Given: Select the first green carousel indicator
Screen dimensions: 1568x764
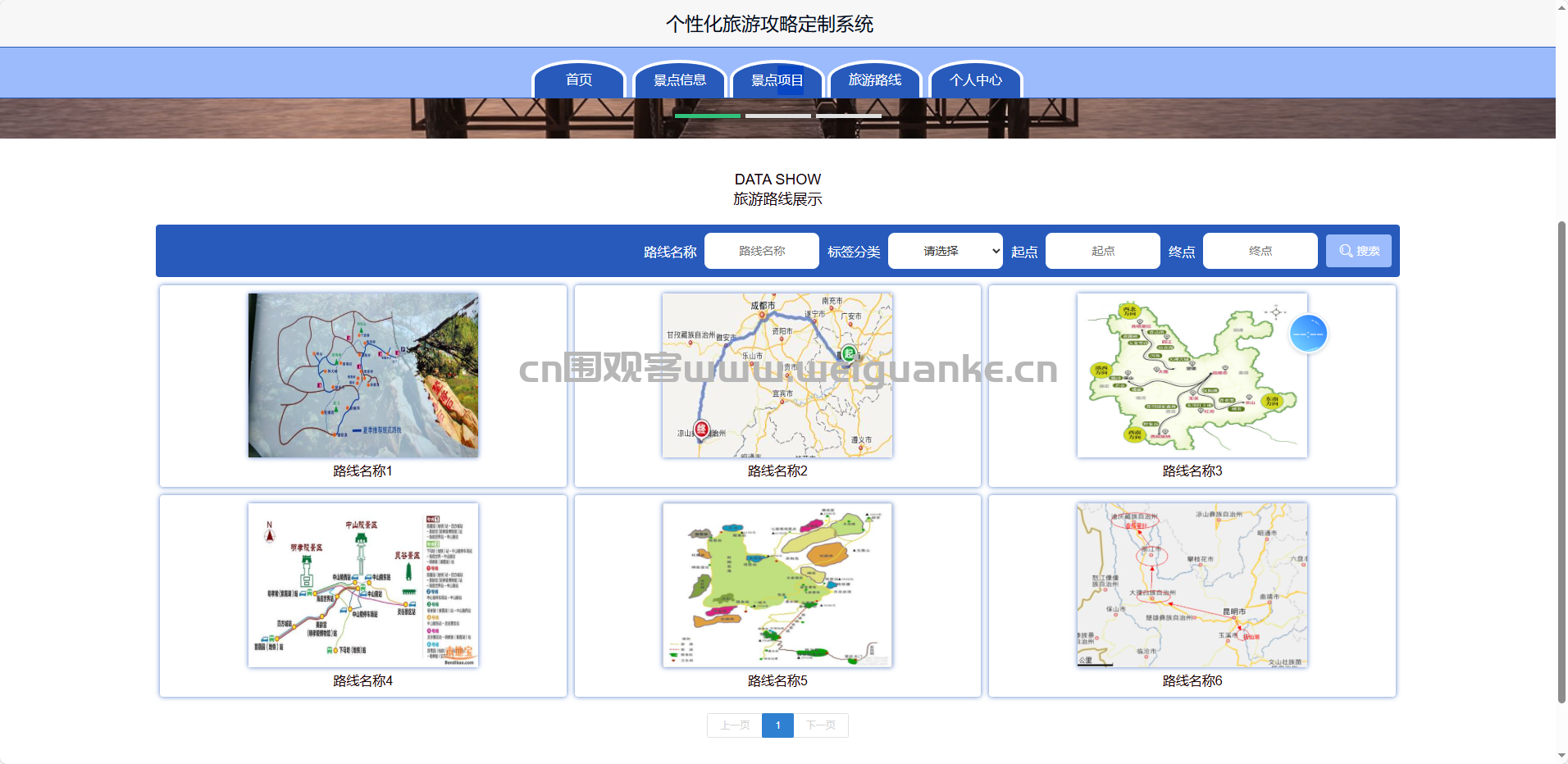Looking at the screenshot, I should tap(707, 116).
